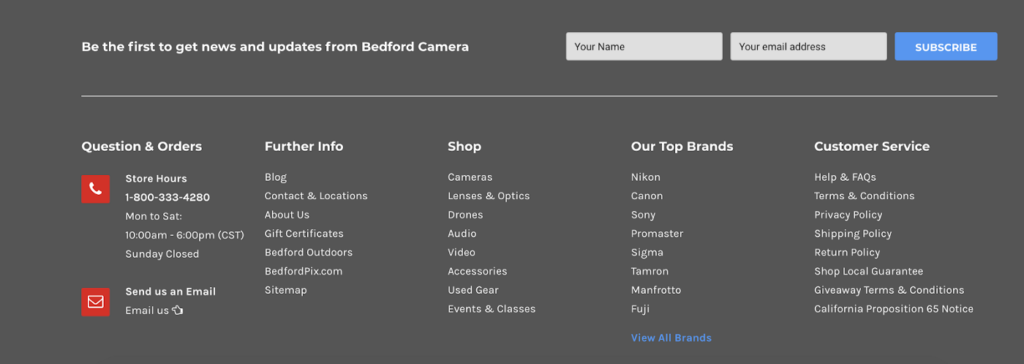Open the View All Brands link
The height and width of the screenshot is (364, 1024).
click(x=671, y=338)
